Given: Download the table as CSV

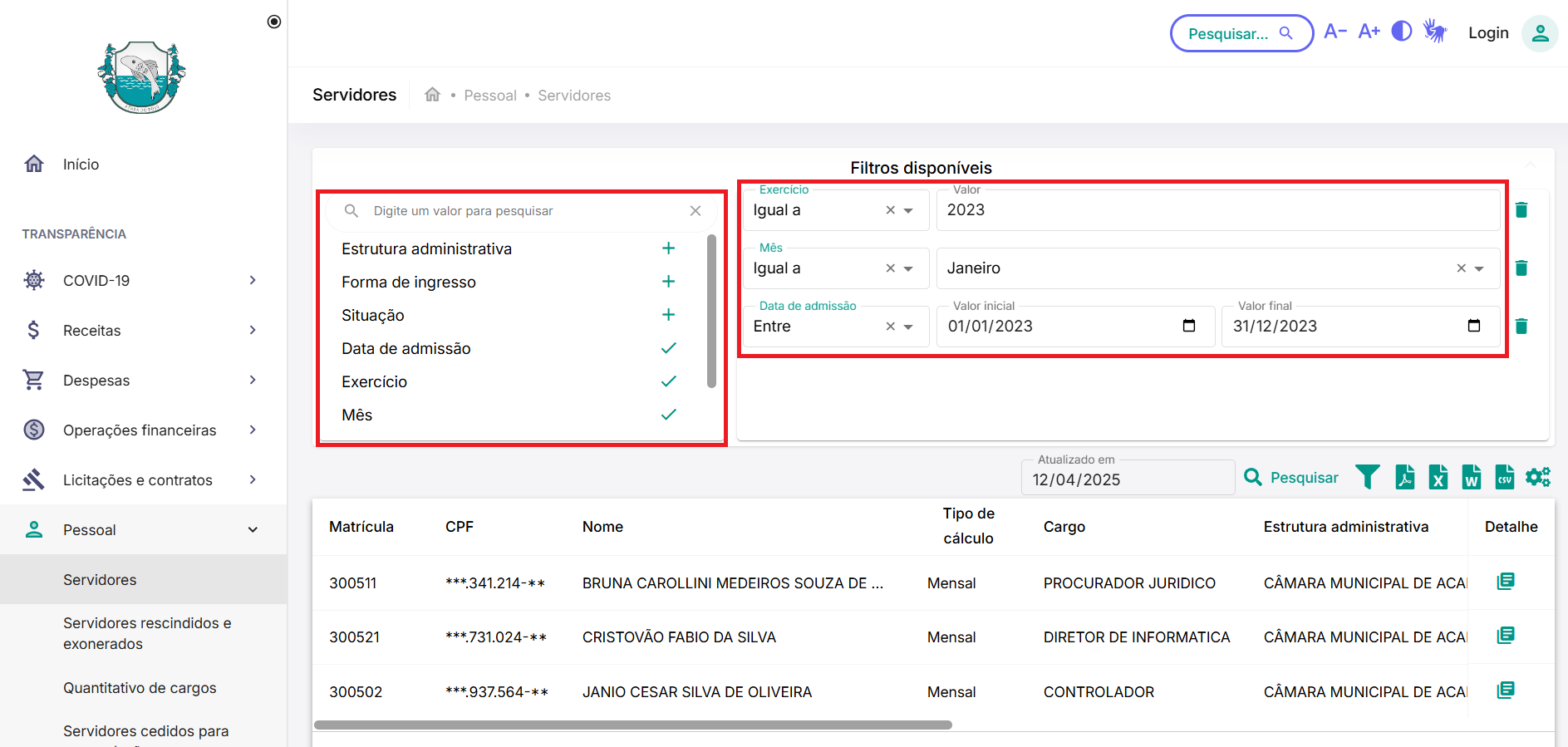Looking at the screenshot, I should pos(1504,477).
